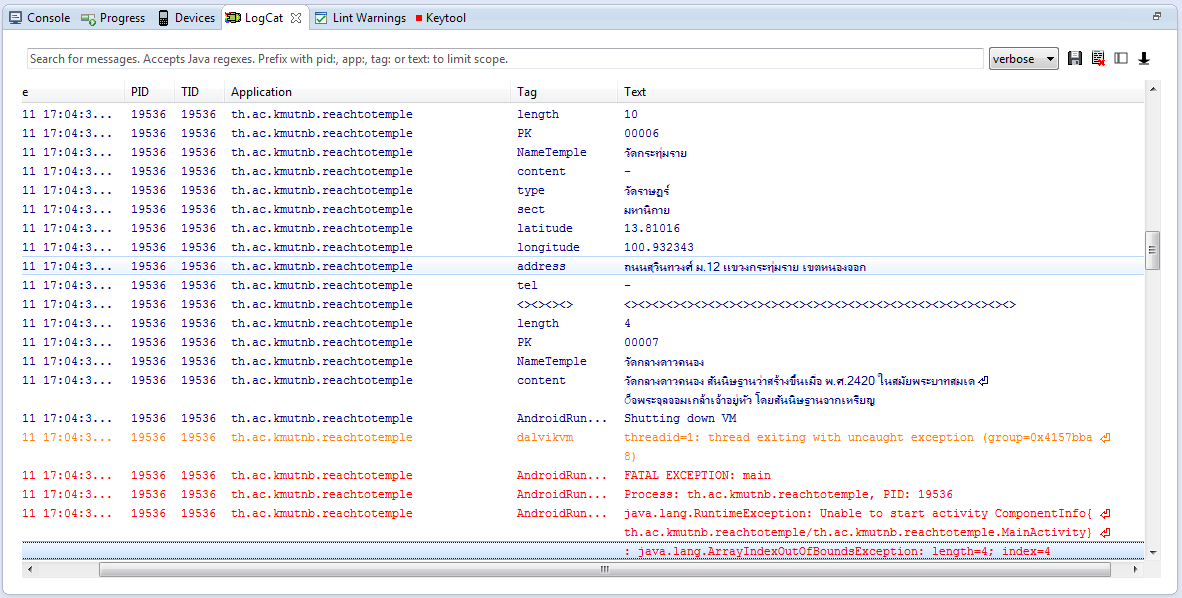The width and height of the screenshot is (1182, 598).
Task: Open the Progress tab
Action: point(113,18)
